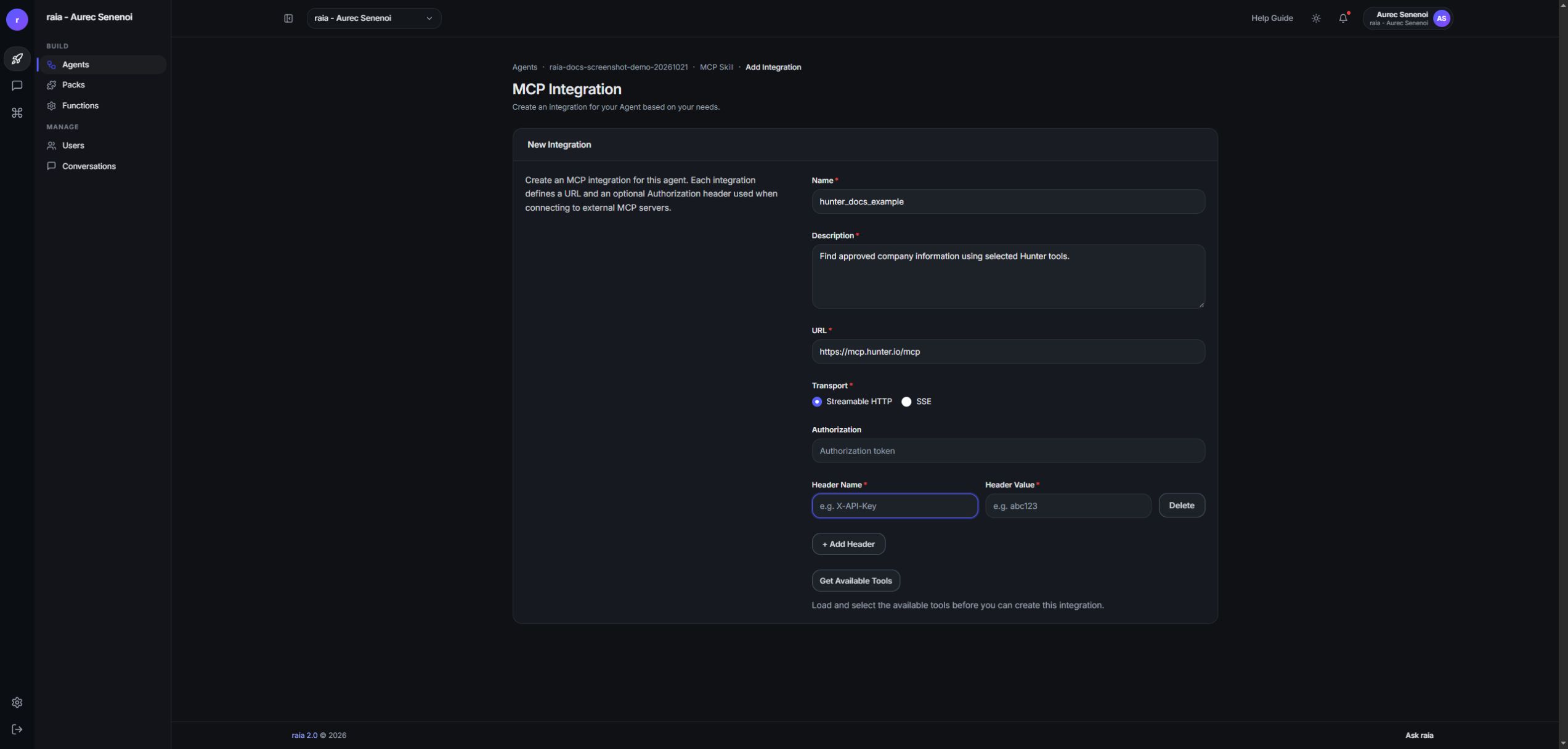Click the MCP Skill breadcrumb
This screenshot has height=749, width=1568.
(717, 67)
